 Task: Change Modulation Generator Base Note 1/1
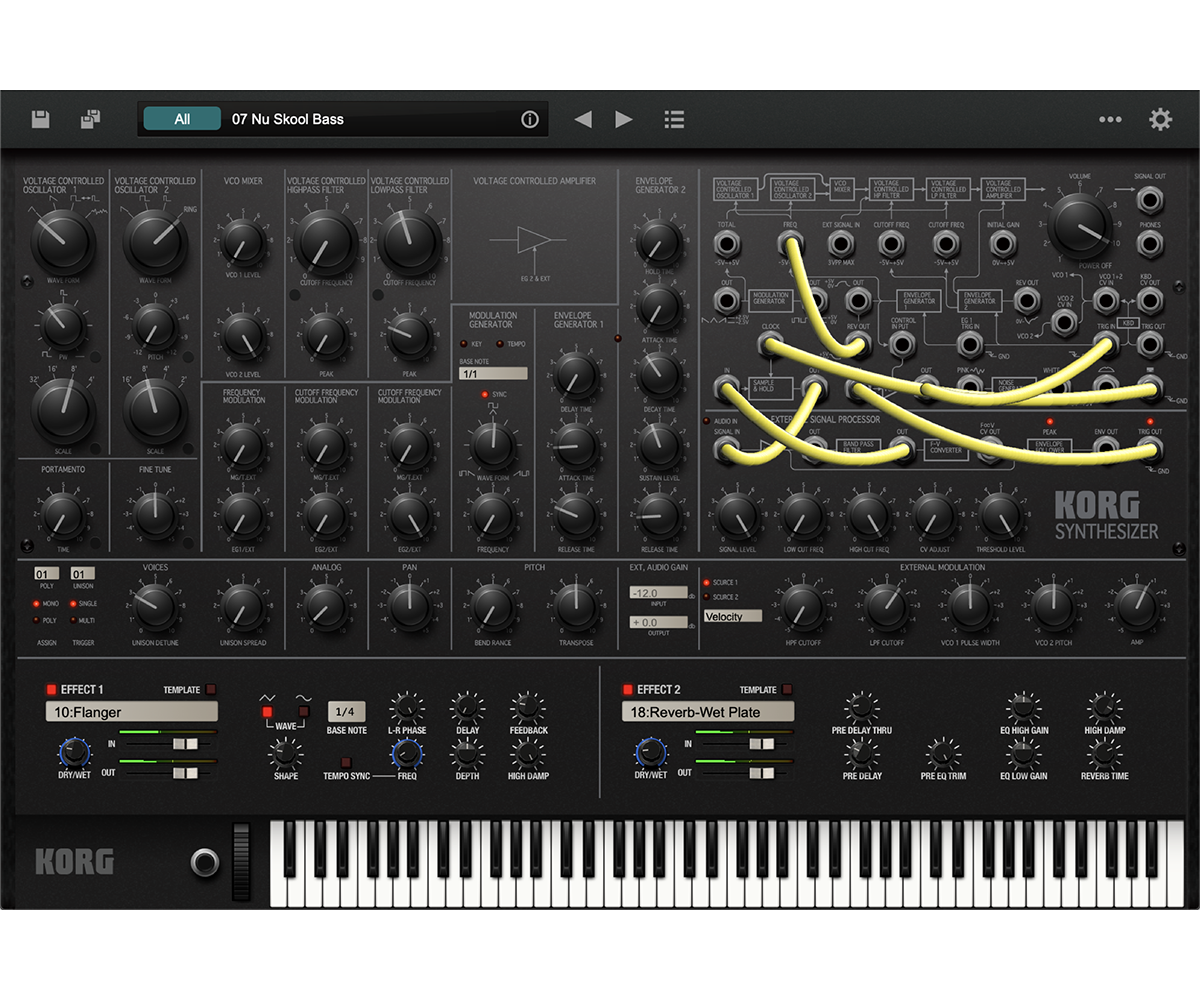(x=493, y=374)
